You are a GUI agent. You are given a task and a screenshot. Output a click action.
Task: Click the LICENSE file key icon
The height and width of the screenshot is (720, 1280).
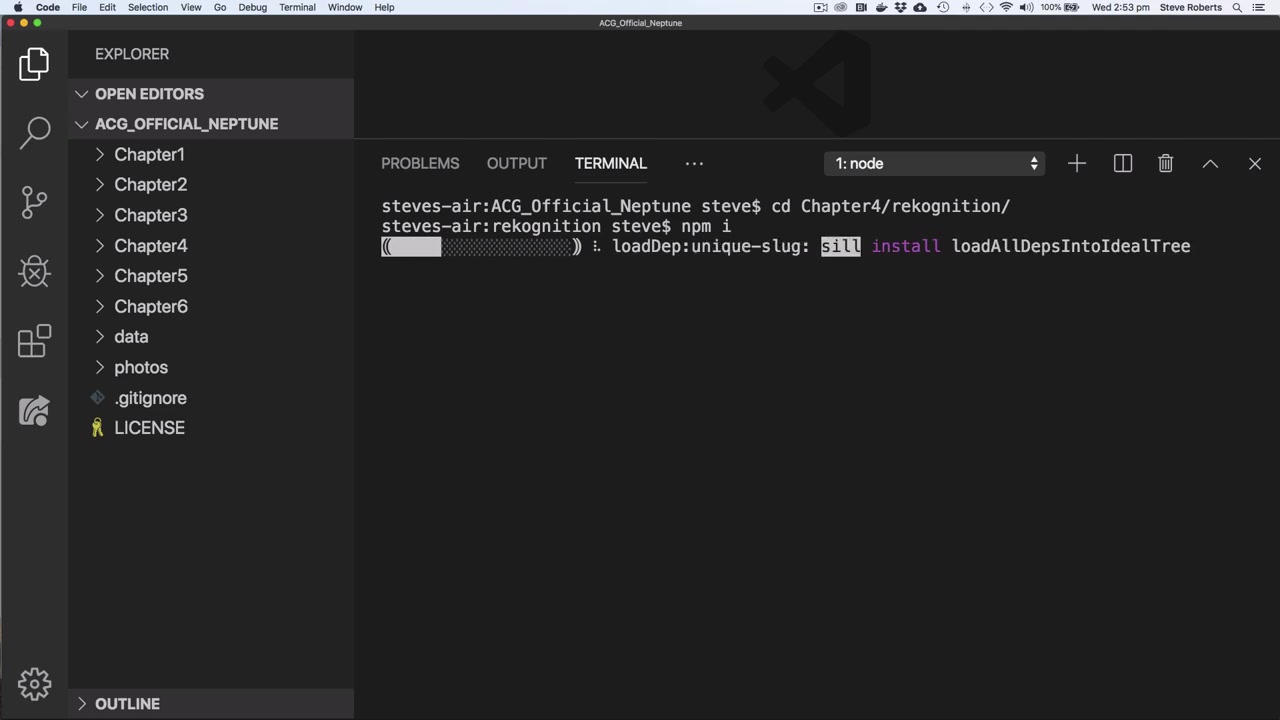click(97, 428)
